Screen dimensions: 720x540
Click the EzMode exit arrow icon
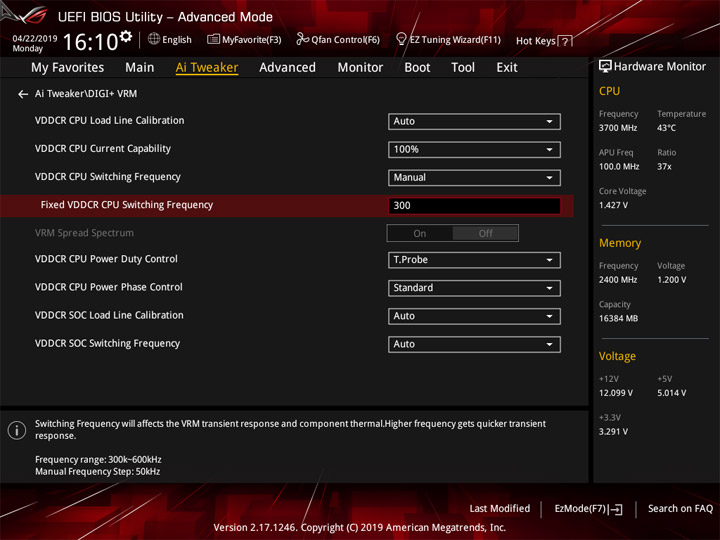click(x=616, y=509)
